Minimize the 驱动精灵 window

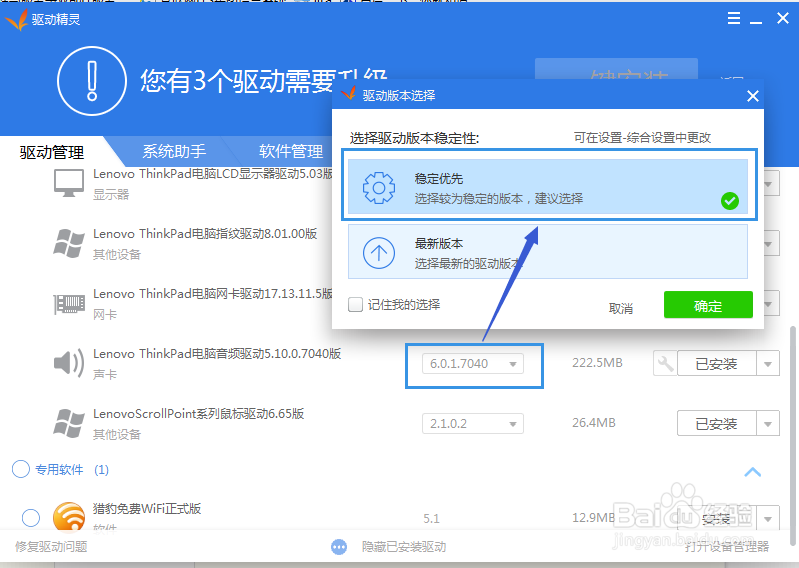(756, 20)
